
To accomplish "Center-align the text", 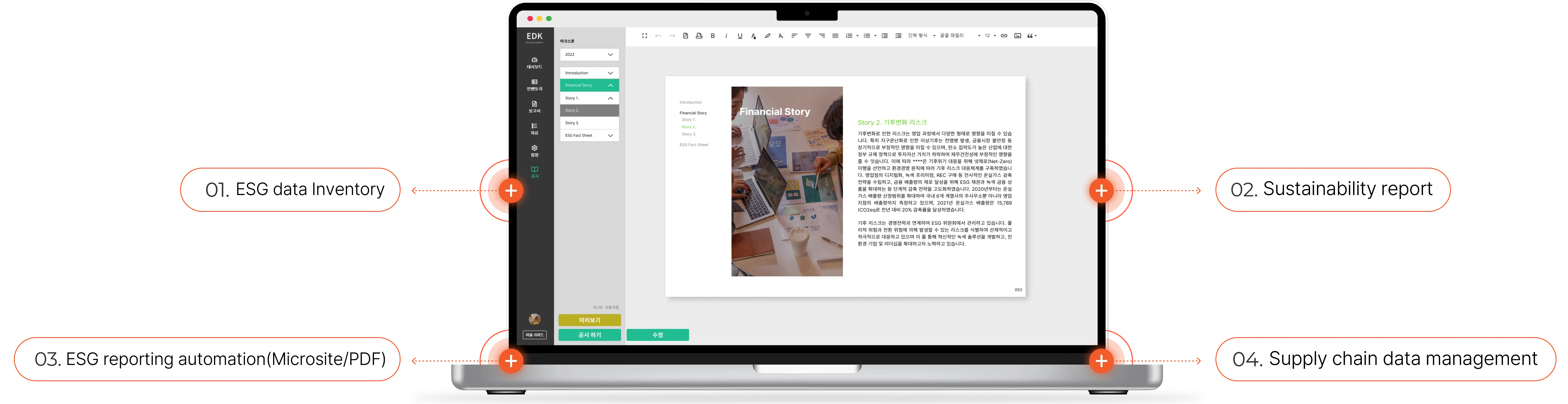I will (808, 36).
